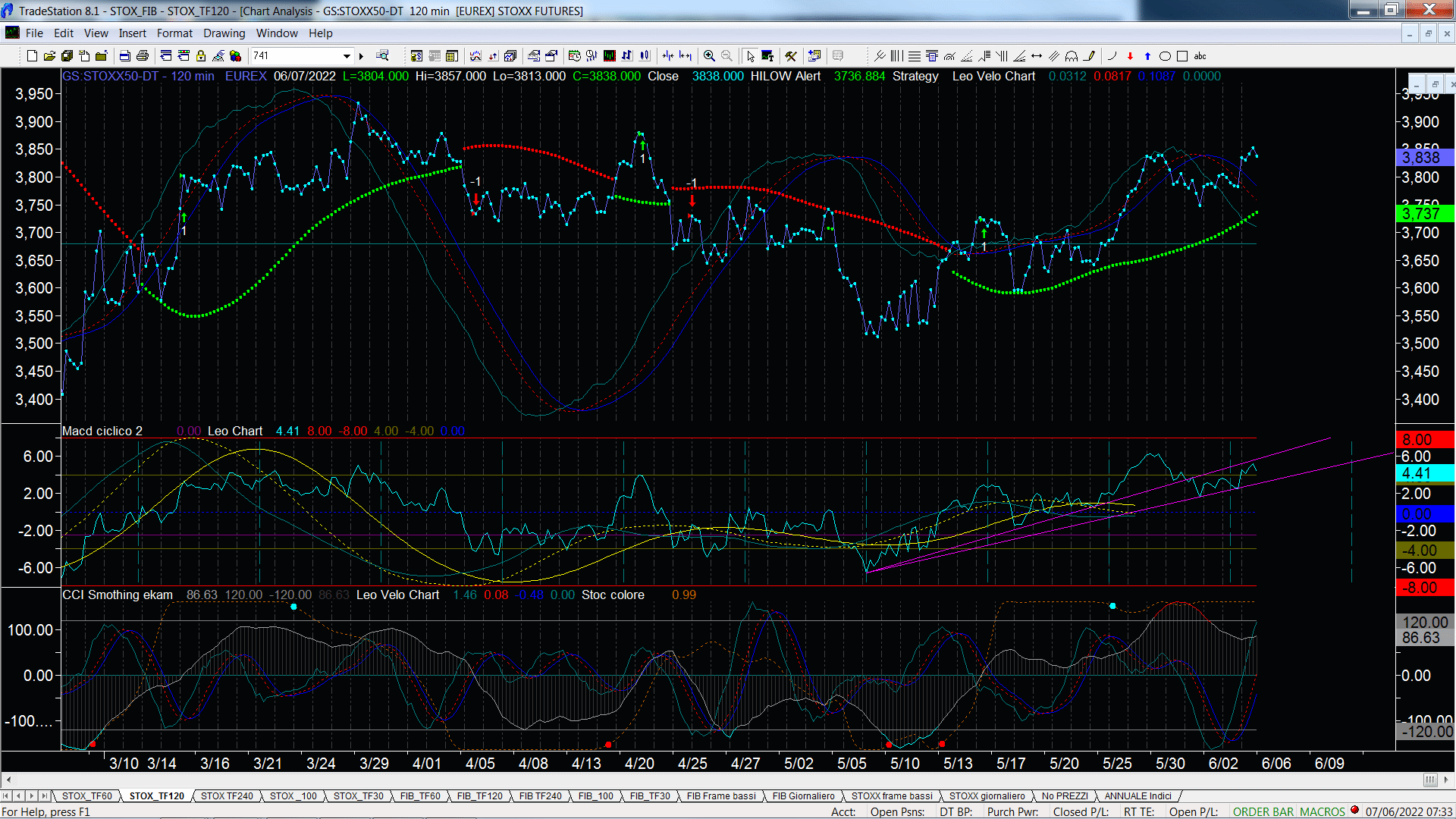Screen dimensions: 1456x819
Task: Switch to the ANNUALE Indici tab
Action: click(1137, 796)
